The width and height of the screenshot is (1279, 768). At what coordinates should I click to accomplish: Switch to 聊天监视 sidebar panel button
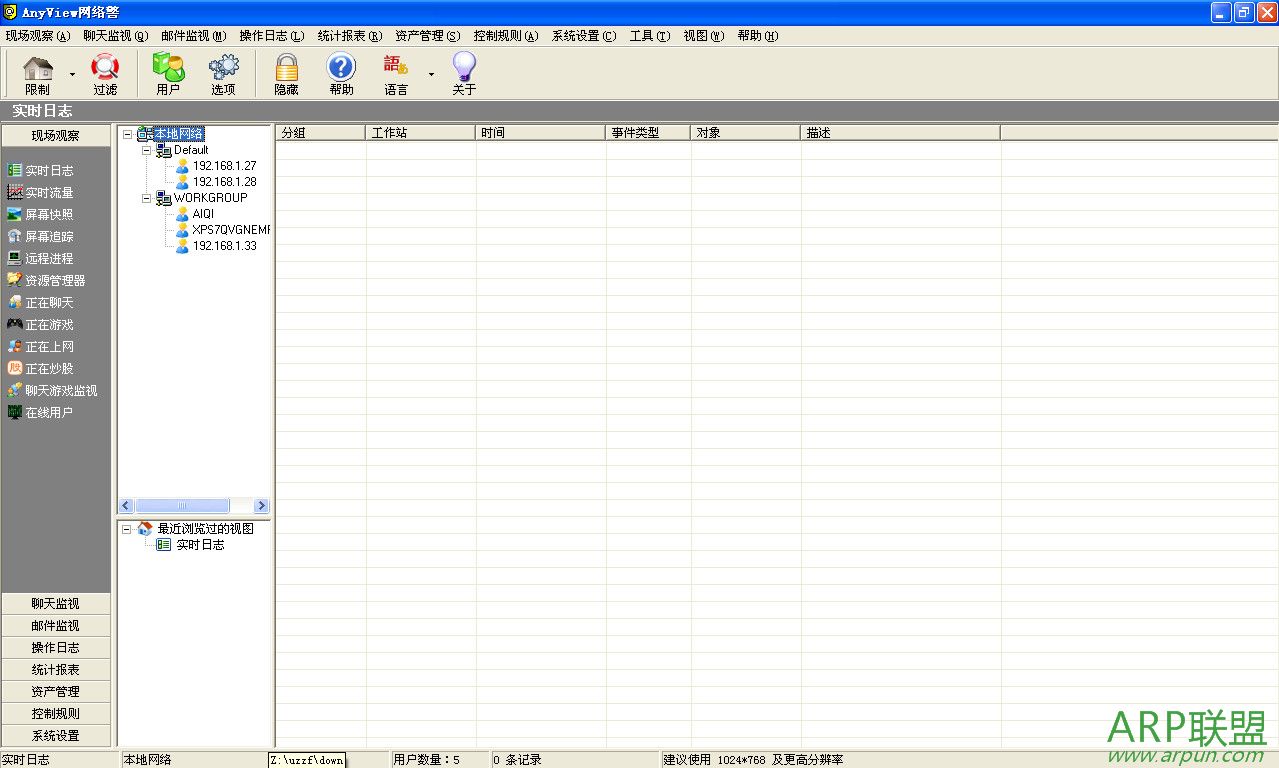click(x=55, y=604)
